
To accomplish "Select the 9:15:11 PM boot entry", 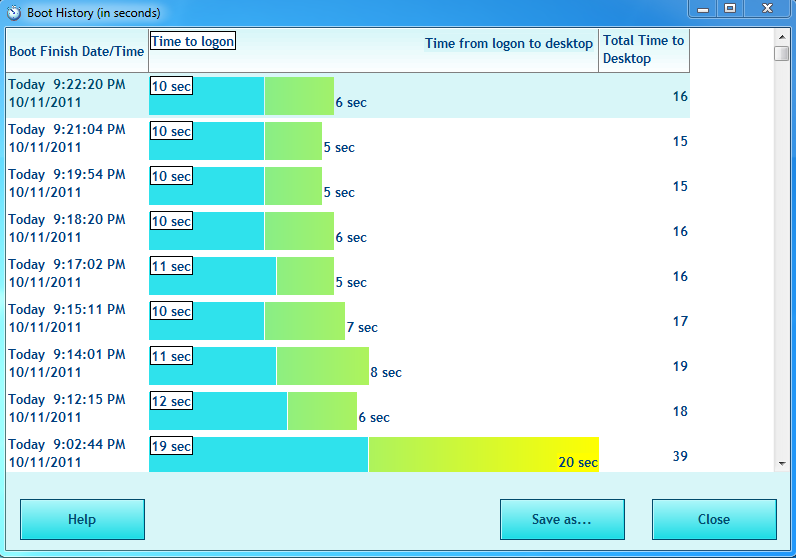I will click(348, 320).
